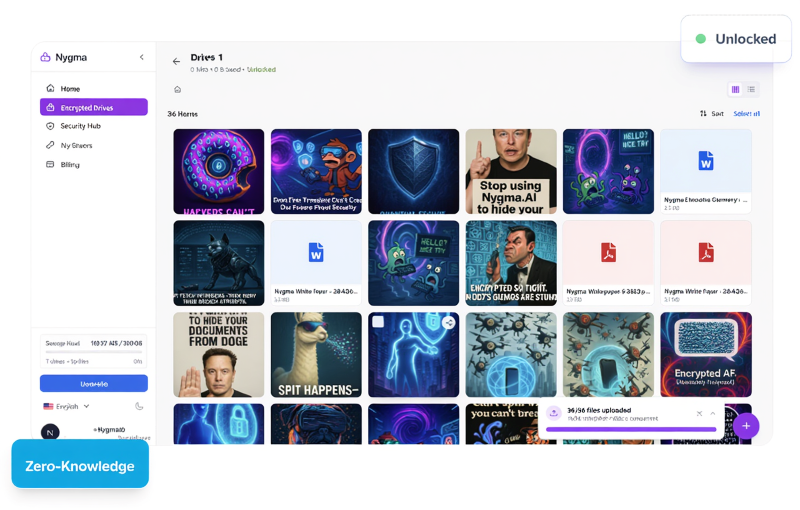Toggle dark mode with moon icon

coord(139,406)
